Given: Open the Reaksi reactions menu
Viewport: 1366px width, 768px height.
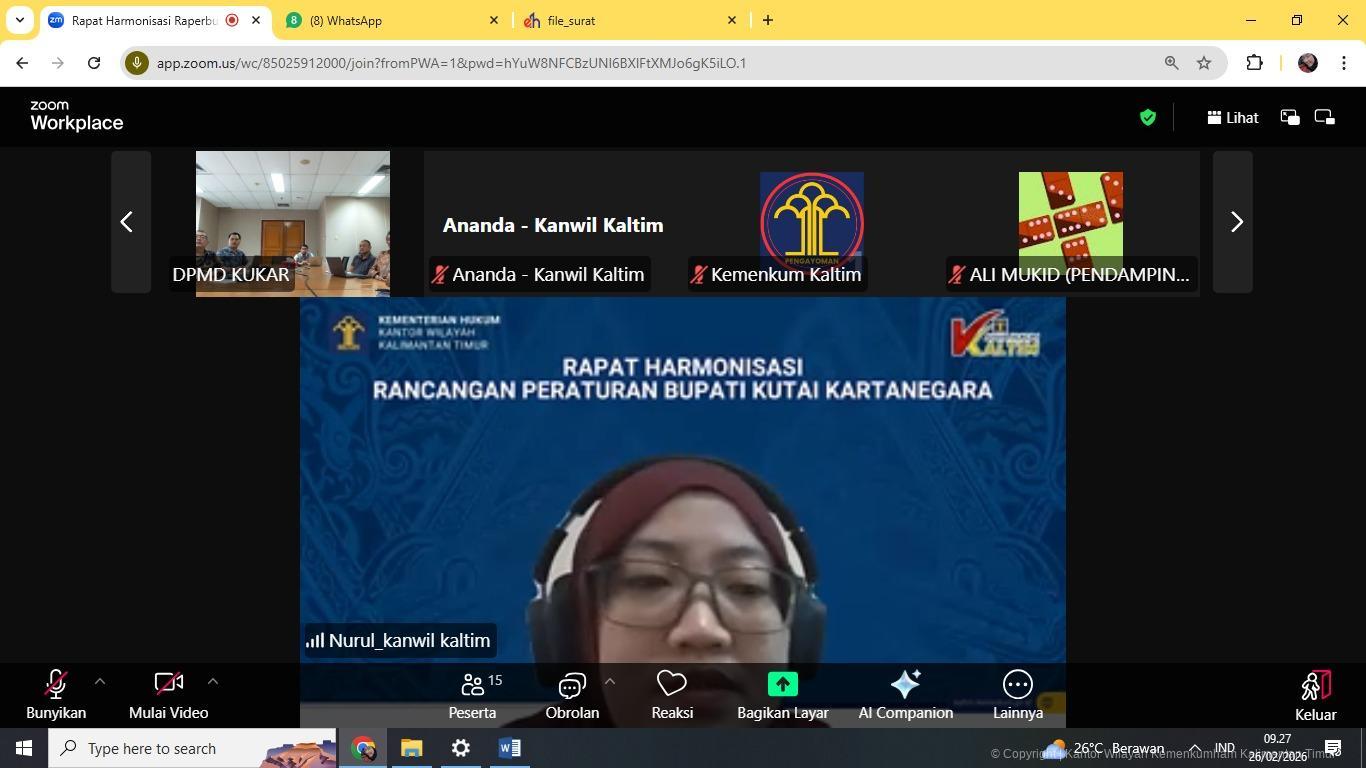Looking at the screenshot, I should 671,694.
